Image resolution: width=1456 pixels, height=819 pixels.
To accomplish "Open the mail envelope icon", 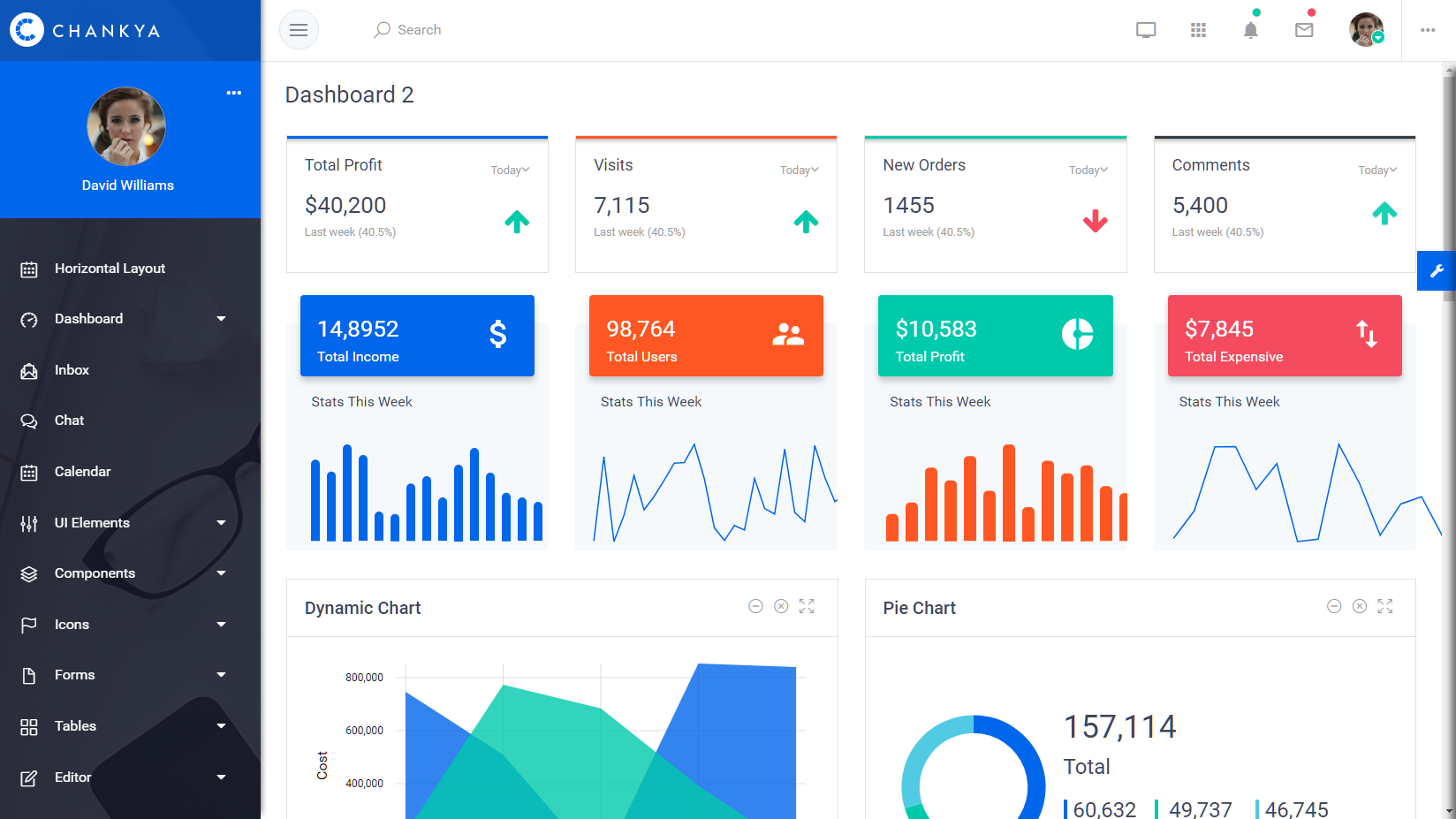I will tap(1304, 30).
